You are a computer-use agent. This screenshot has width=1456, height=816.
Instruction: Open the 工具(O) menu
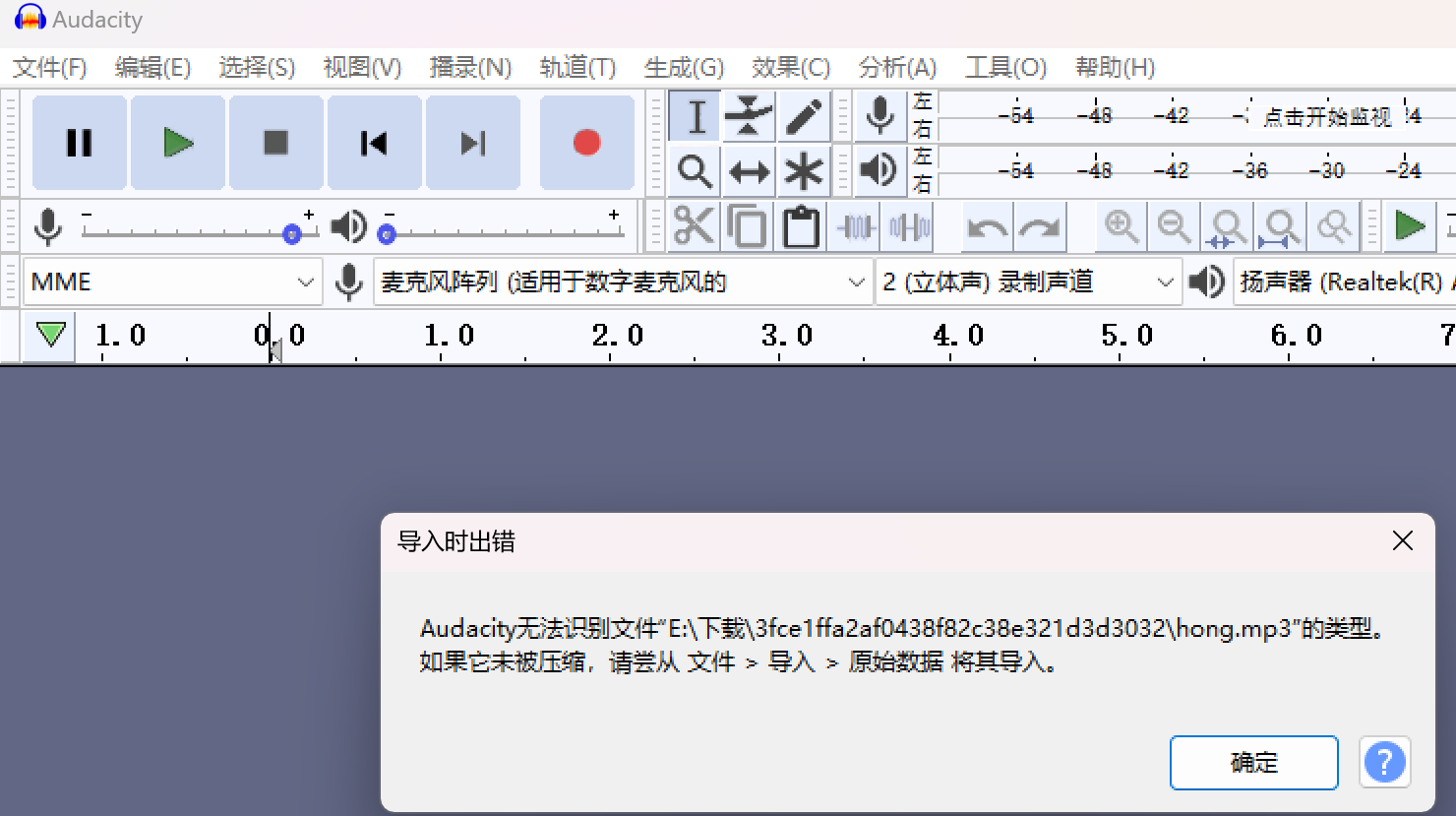[1005, 68]
